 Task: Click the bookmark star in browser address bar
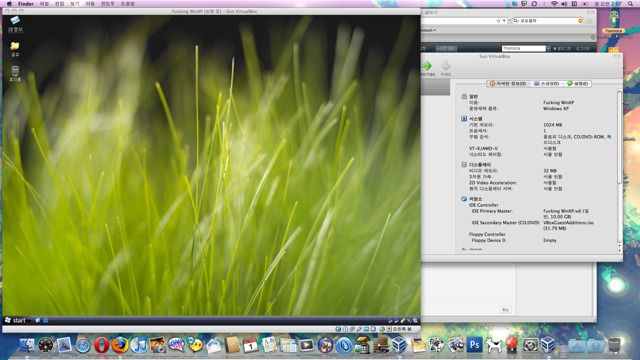tap(498, 20)
